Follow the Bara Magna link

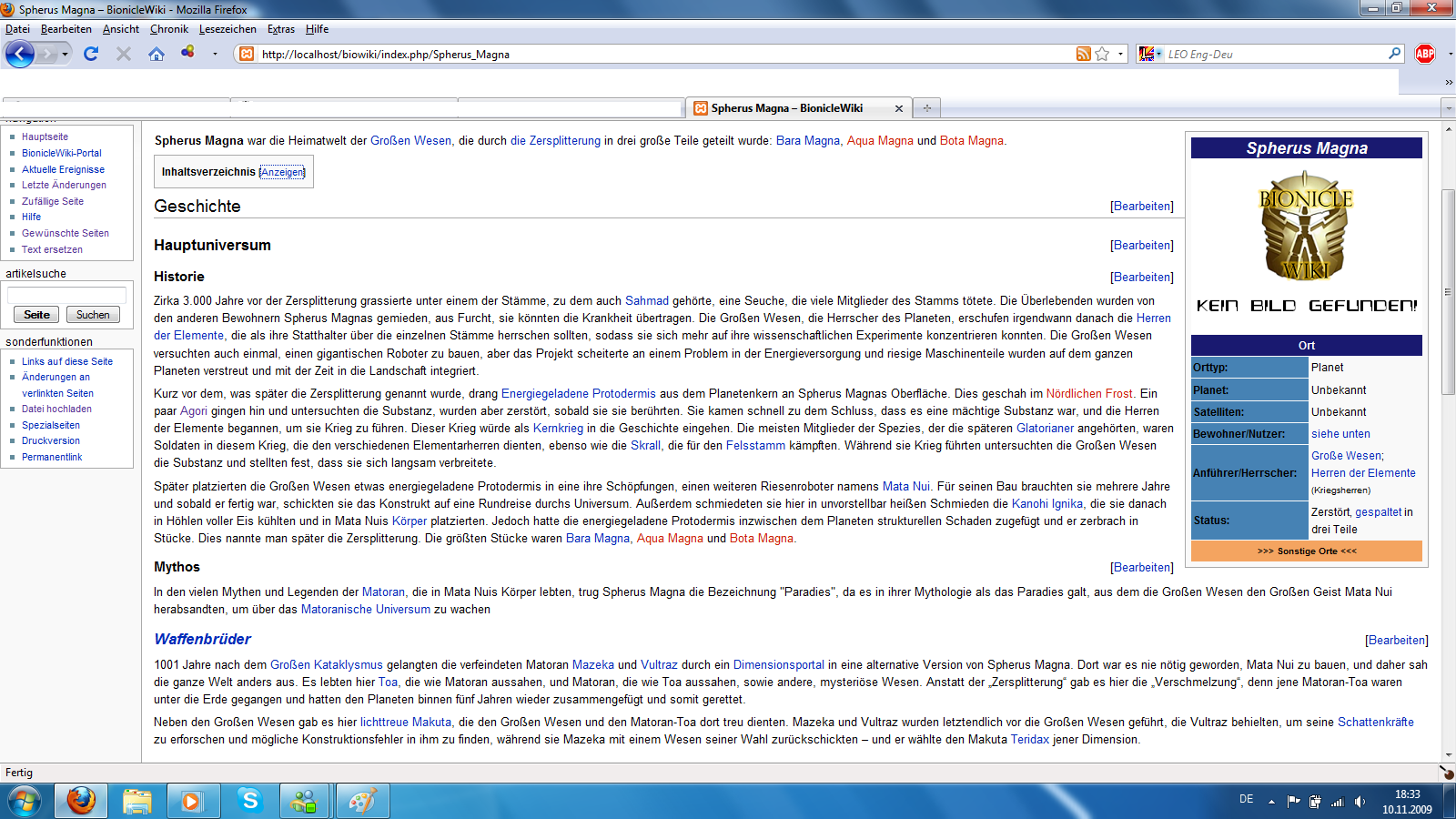pyautogui.click(x=806, y=140)
